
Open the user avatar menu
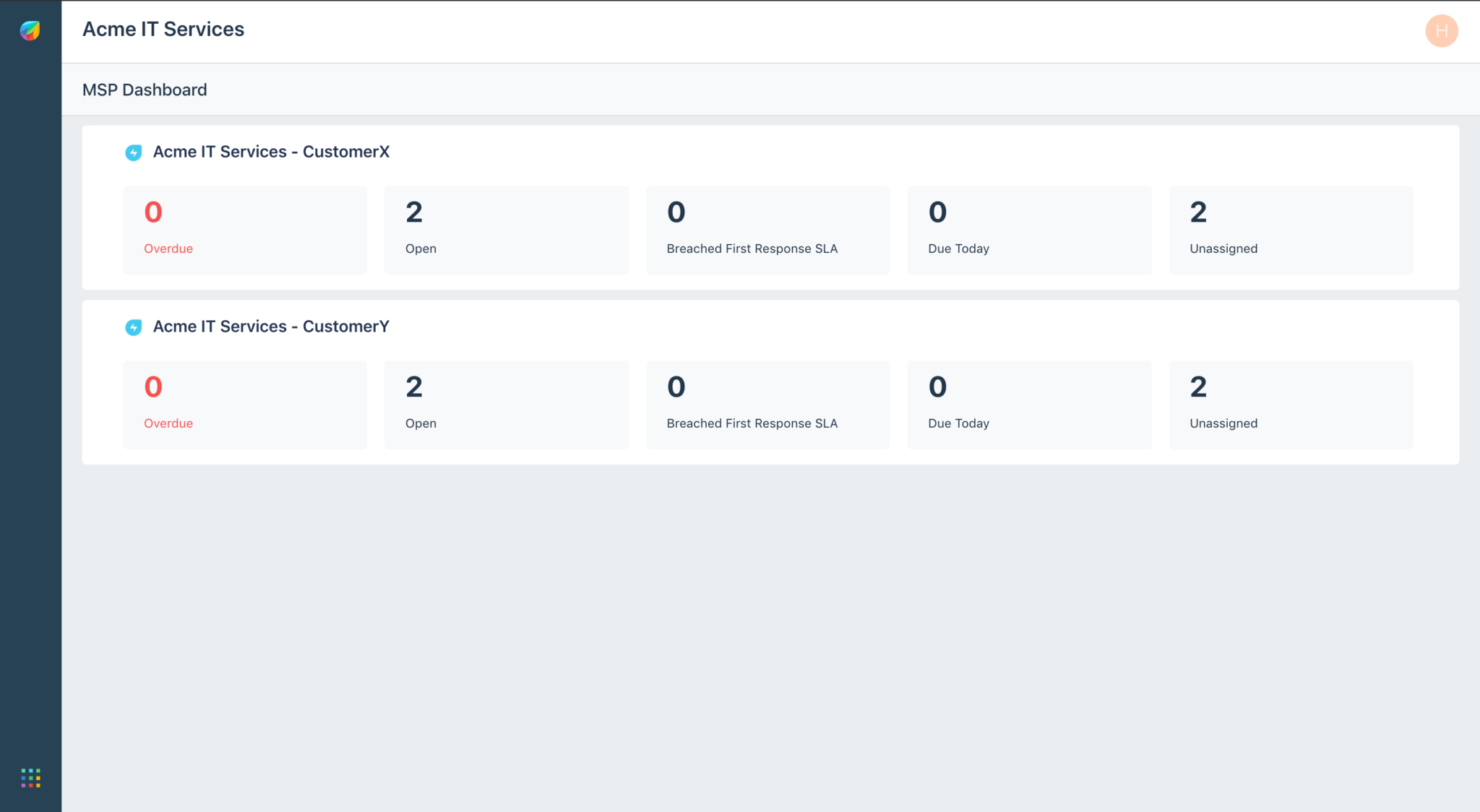pos(1442,30)
